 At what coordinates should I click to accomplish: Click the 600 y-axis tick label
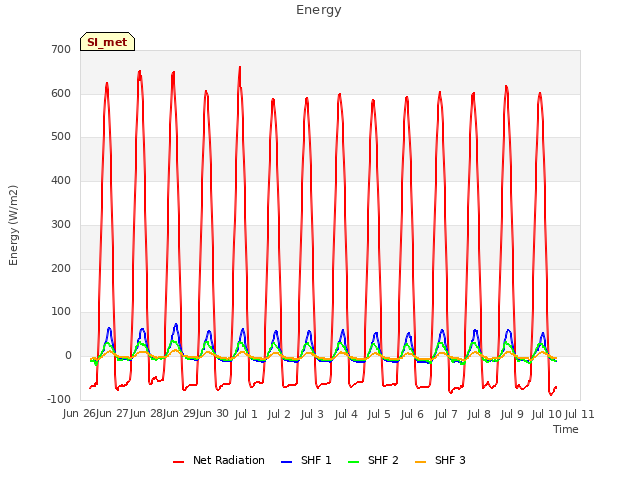pos(61,93)
